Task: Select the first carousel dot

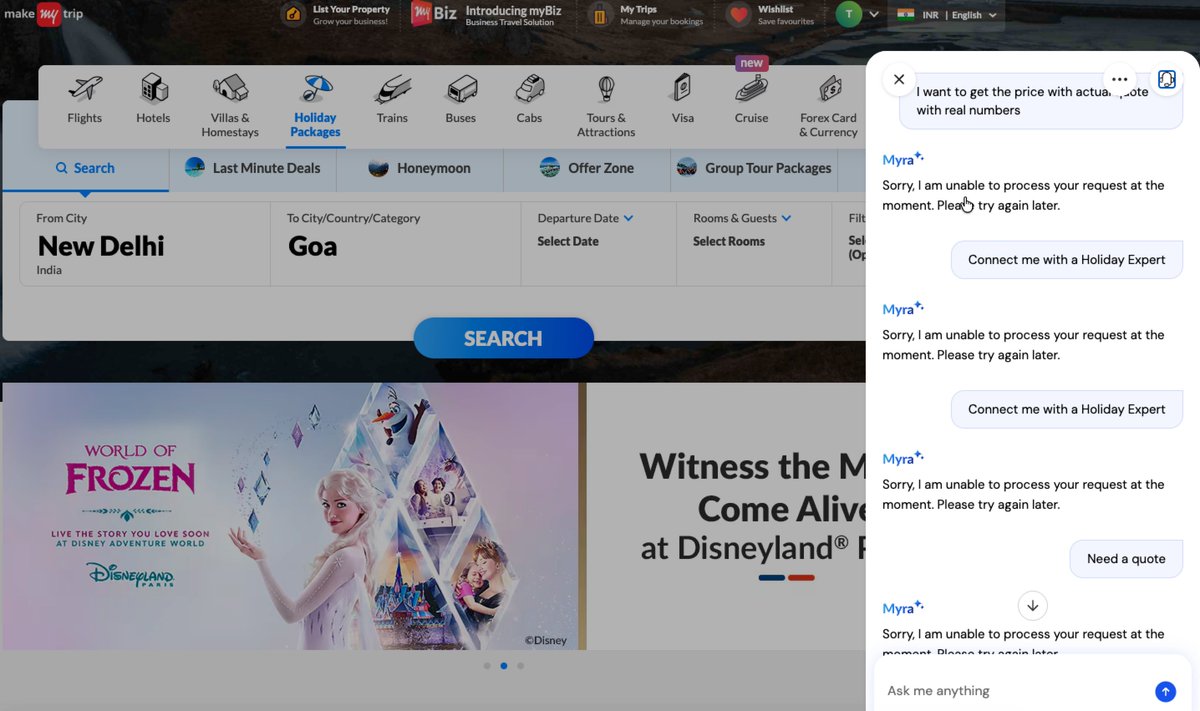Action: 487,665
